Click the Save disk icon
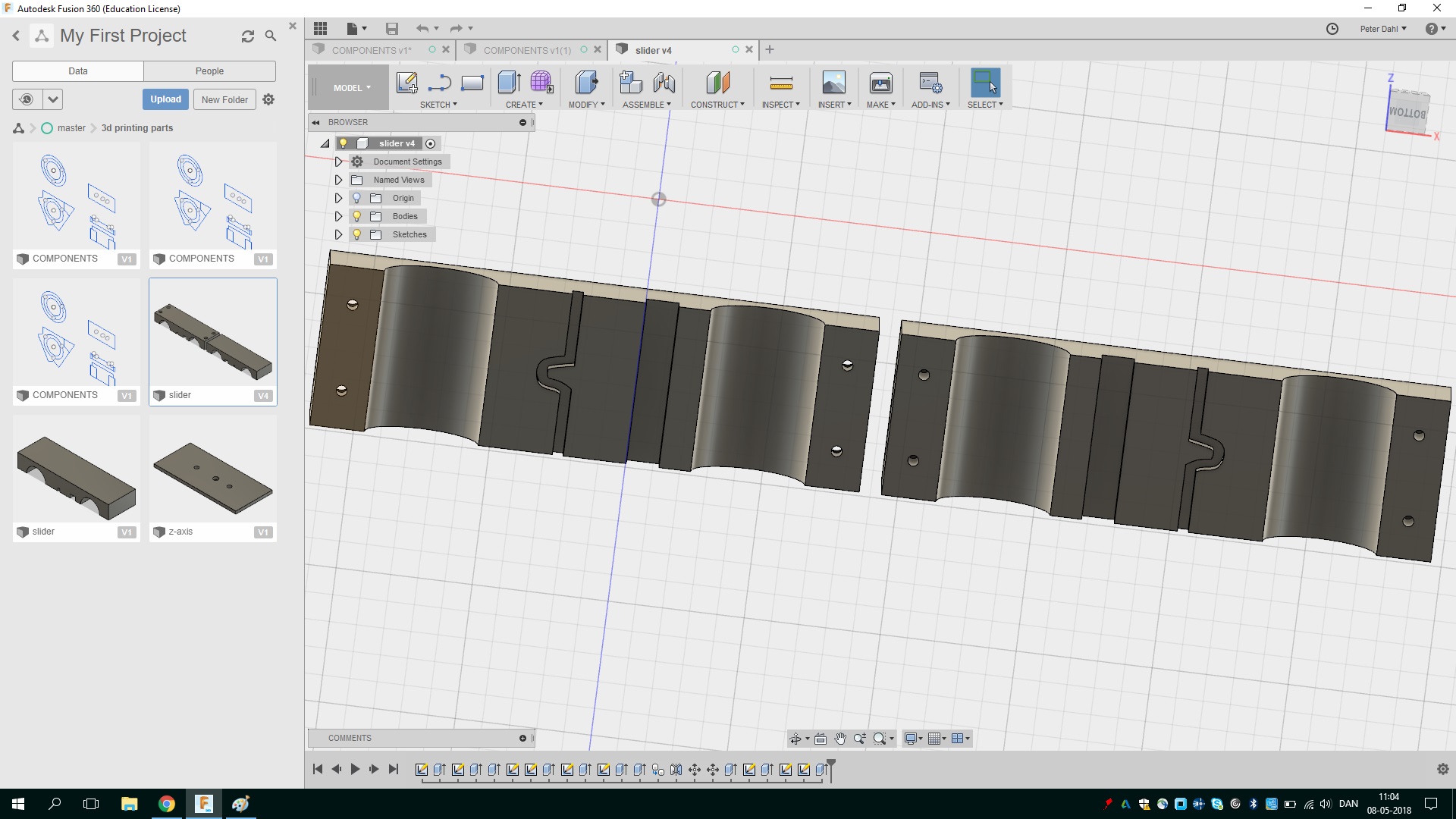1456x819 pixels. coord(391,29)
